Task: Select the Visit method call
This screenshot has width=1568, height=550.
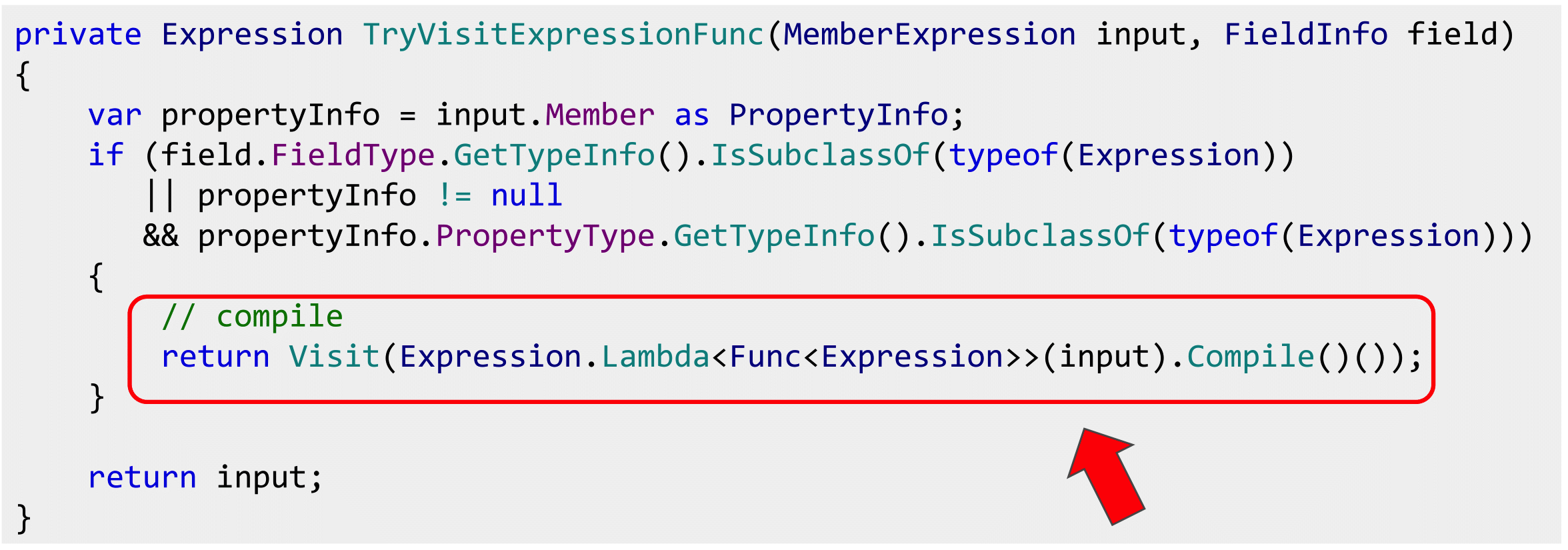Action: (x=334, y=357)
